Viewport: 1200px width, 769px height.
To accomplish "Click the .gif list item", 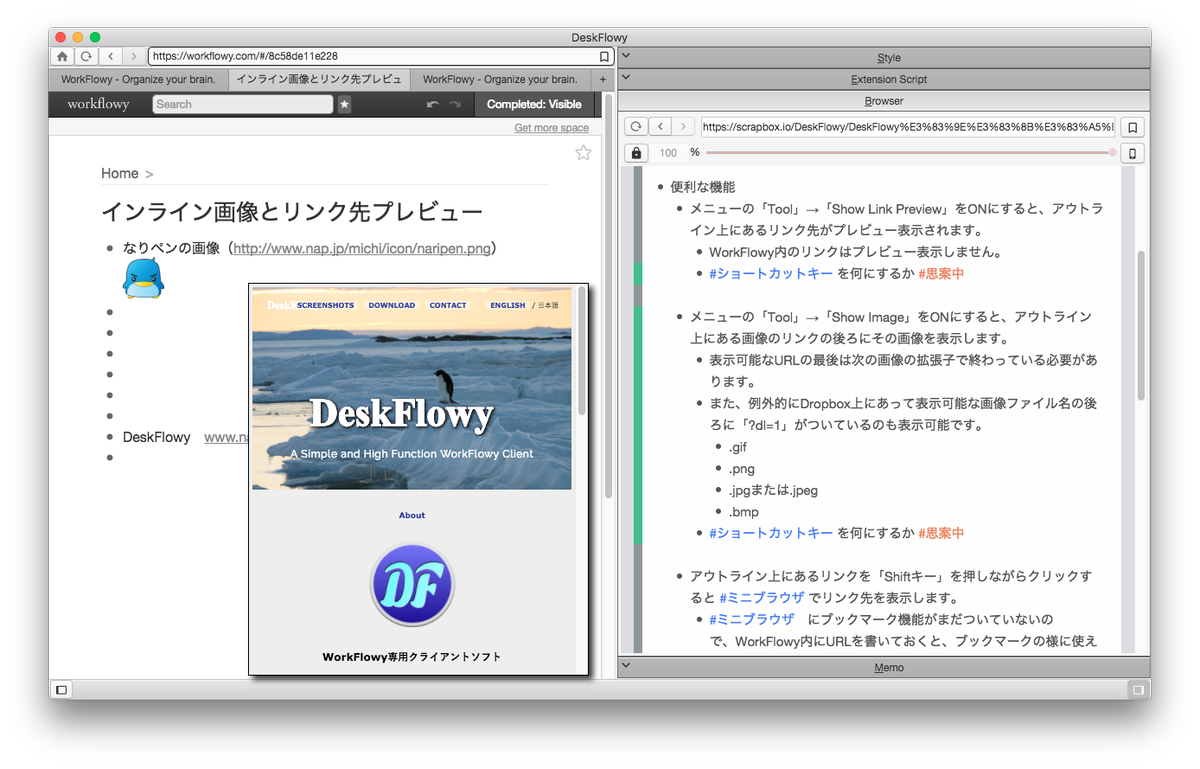I will tap(738, 447).
